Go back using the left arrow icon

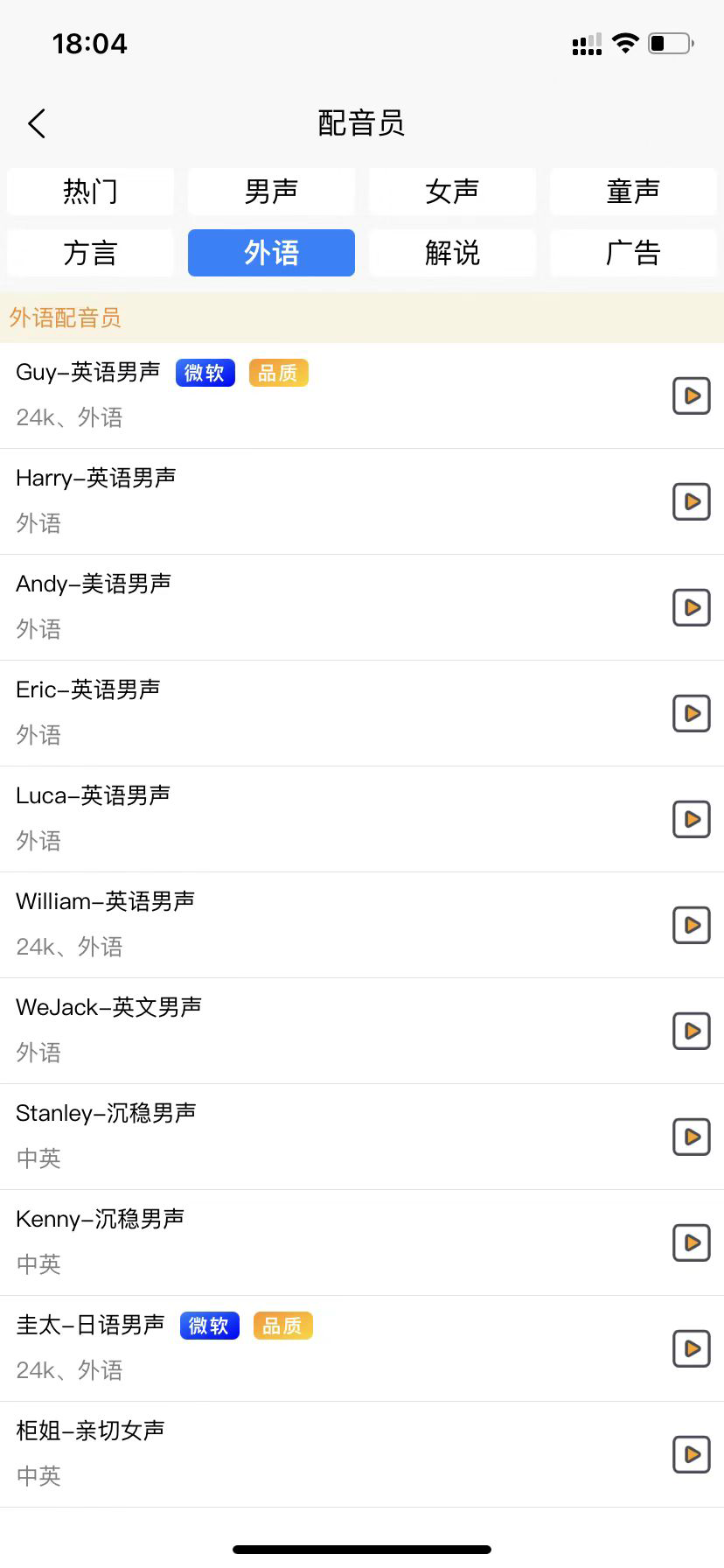pos(37,123)
